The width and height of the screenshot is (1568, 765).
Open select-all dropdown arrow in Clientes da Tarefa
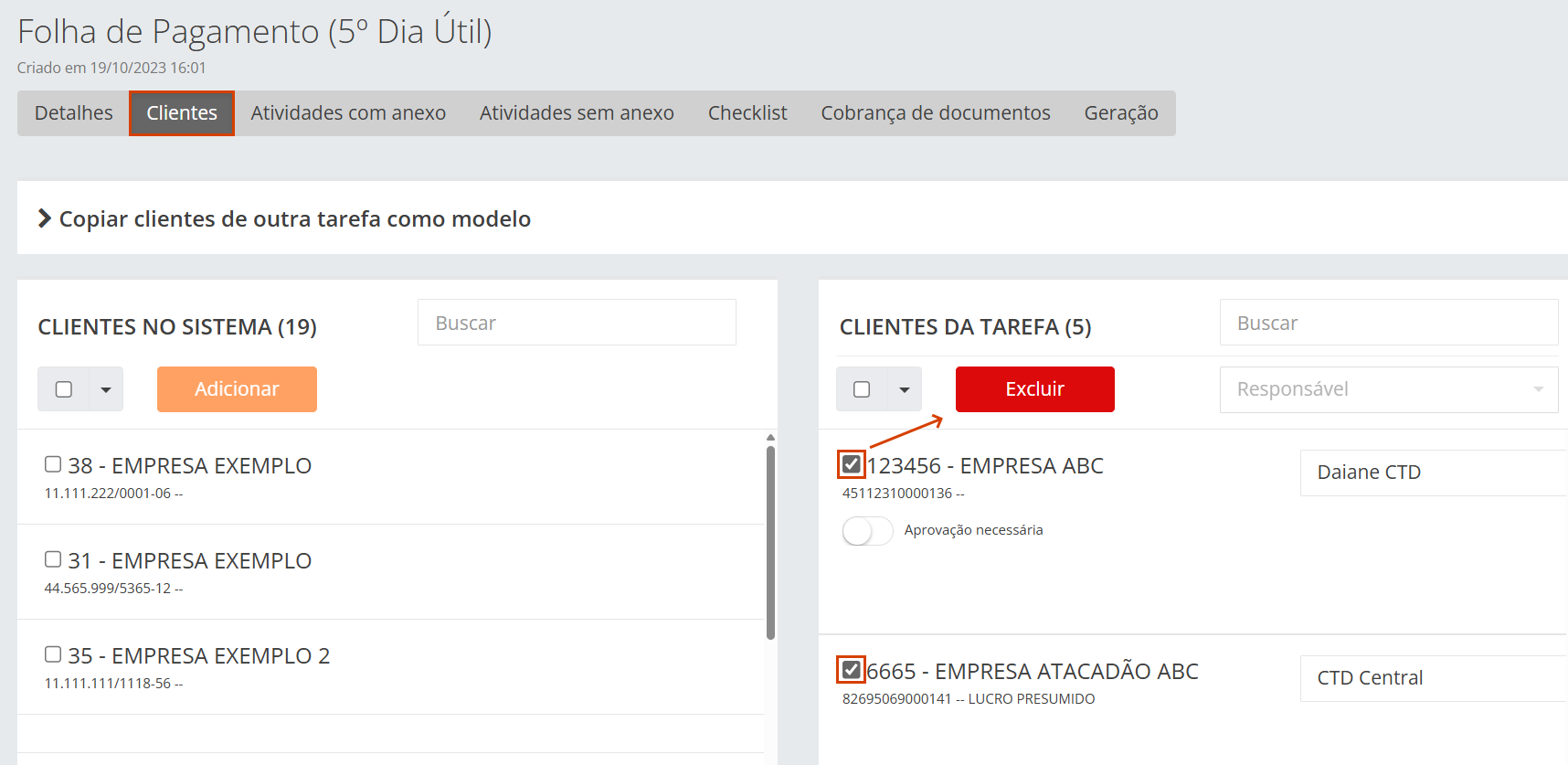(x=905, y=390)
